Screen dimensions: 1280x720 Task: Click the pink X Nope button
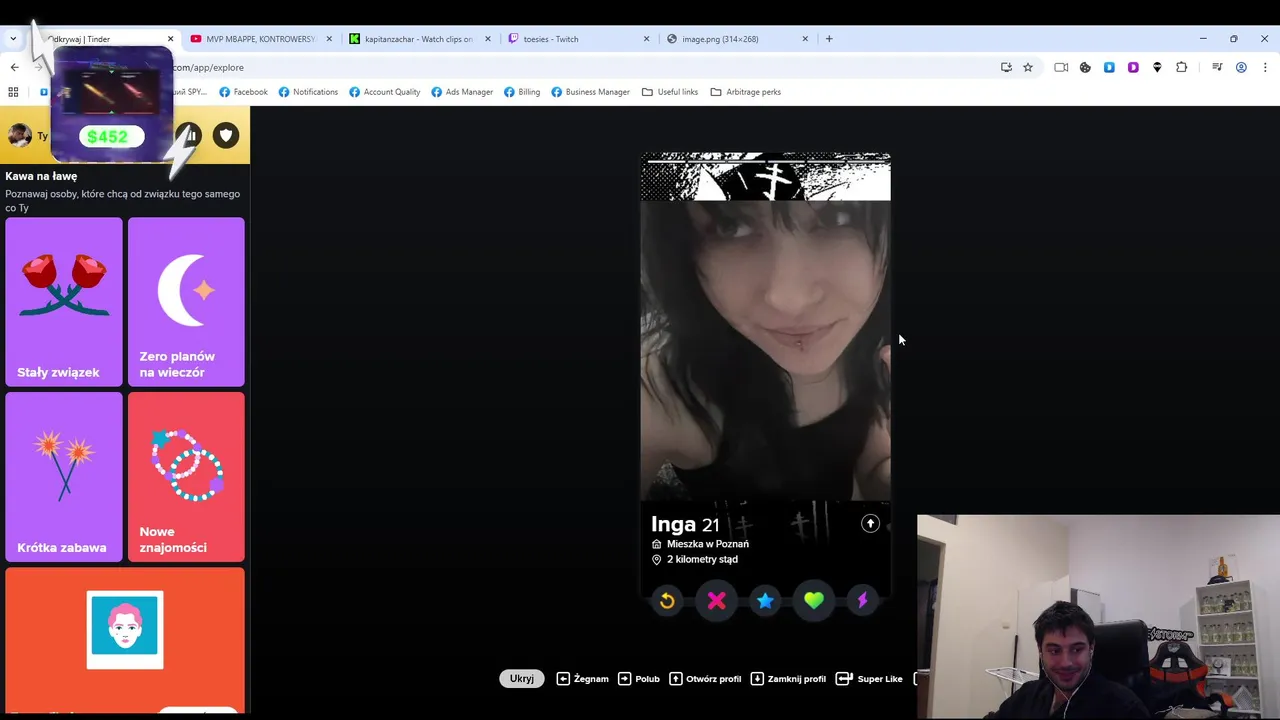coord(716,600)
